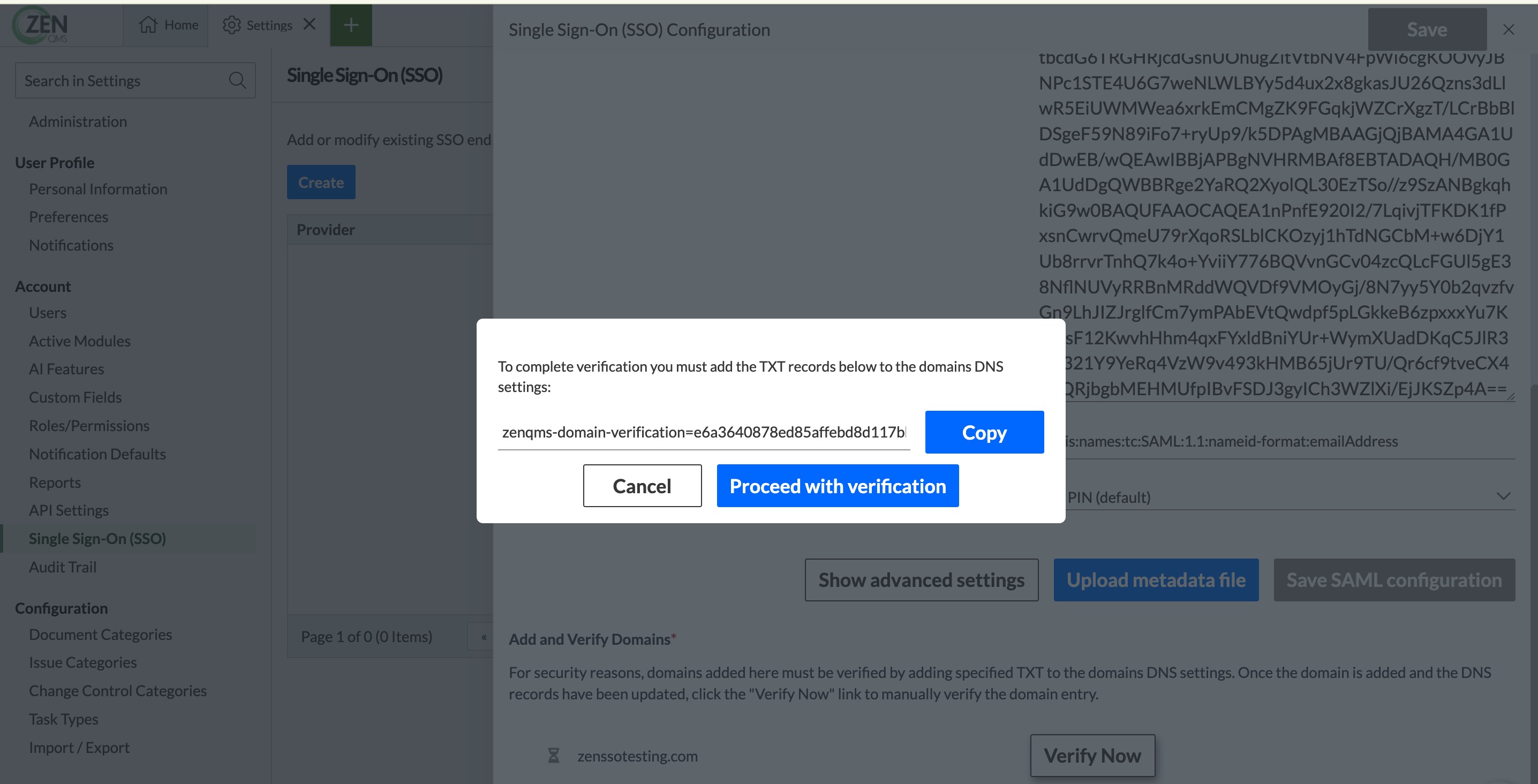
Task: Open API Settings in sidebar
Action: tap(69, 510)
